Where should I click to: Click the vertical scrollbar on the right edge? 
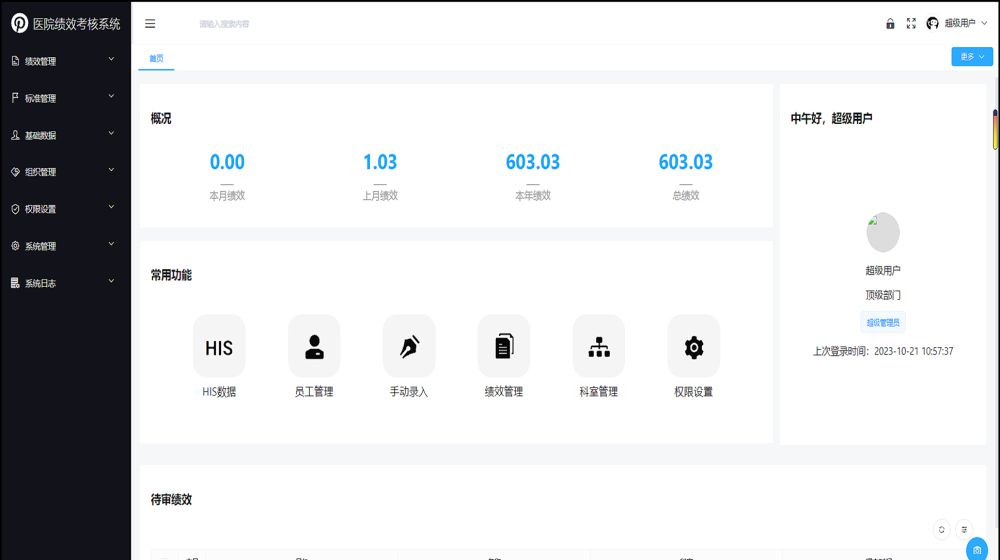tap(995, 130)
